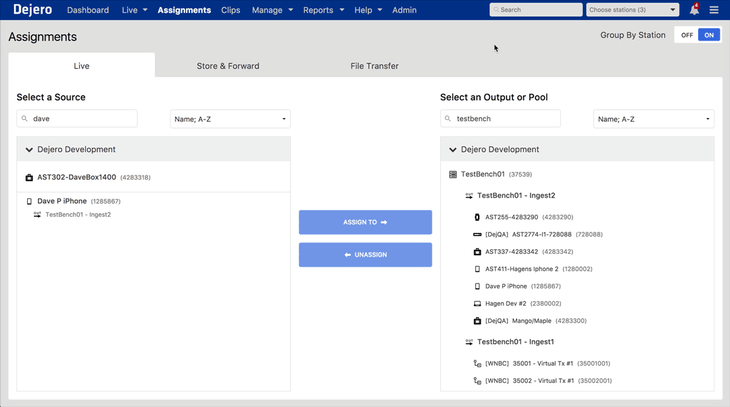
Task: Select the [DejQA] AST2774-I1-728088 row
Action: (x=544, y=234)
